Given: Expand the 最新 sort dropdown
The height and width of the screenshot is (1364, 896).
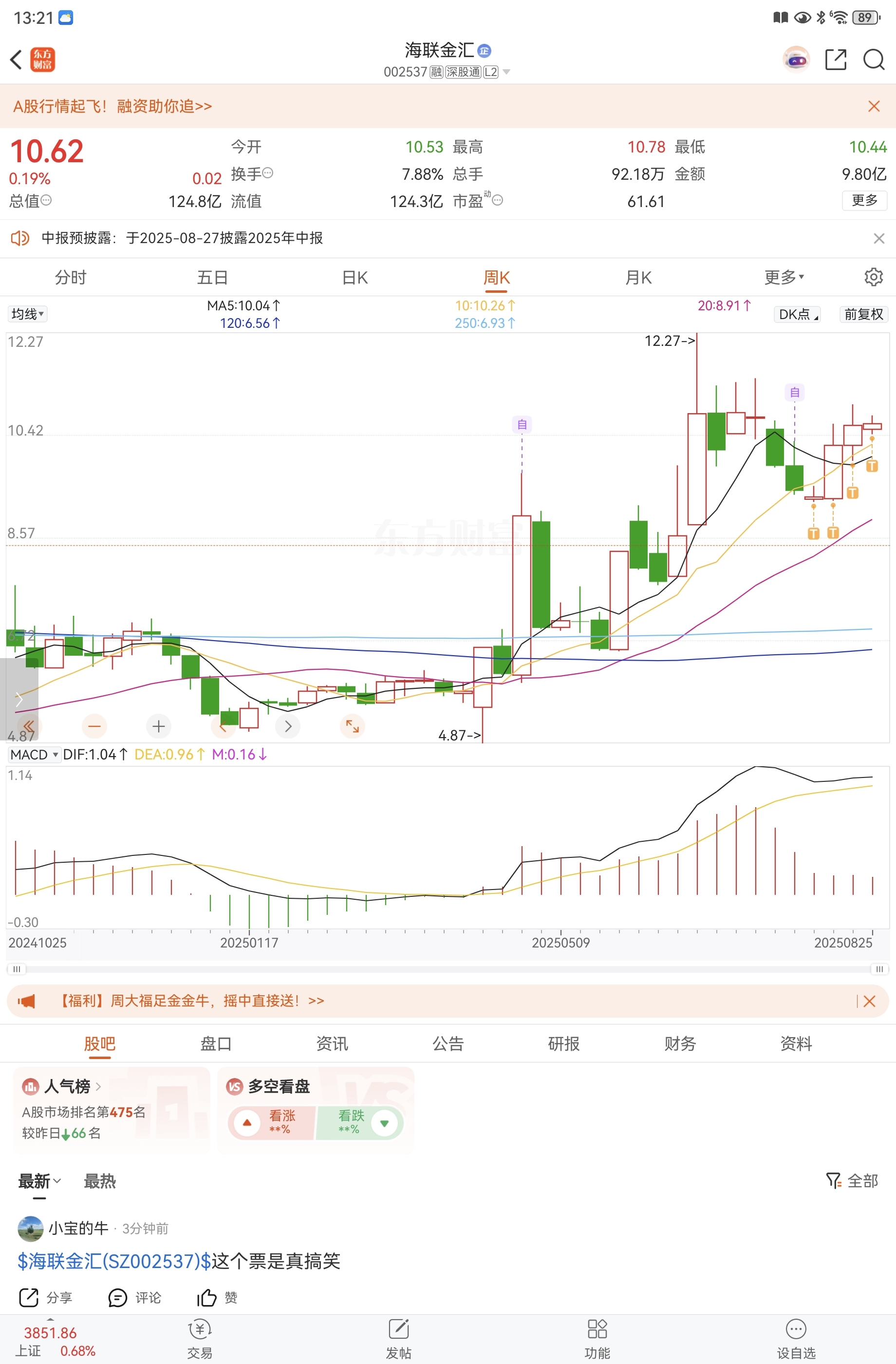Looking at the screenshot, I should [39, 1181].
